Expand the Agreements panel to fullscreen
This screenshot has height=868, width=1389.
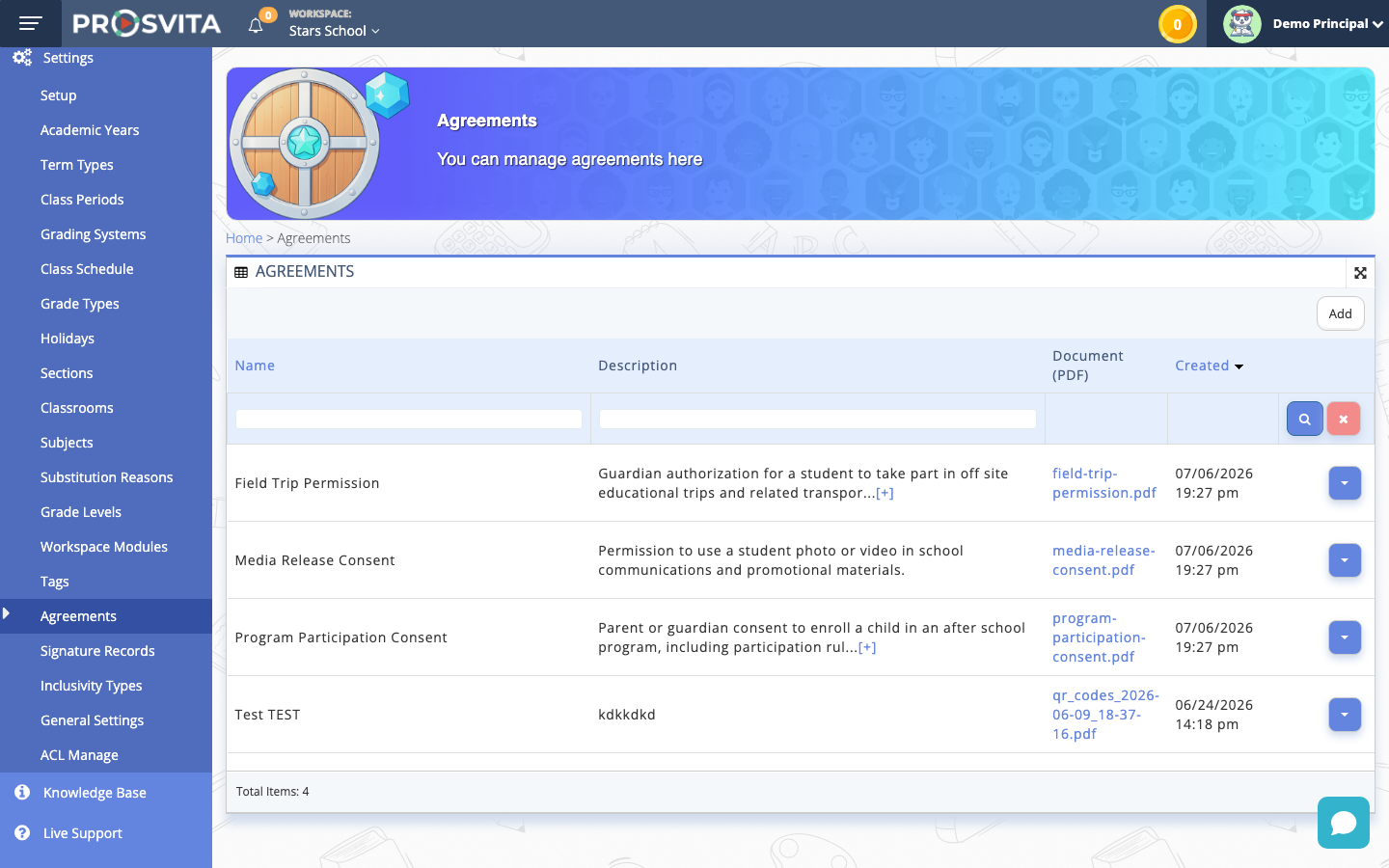1360,273
